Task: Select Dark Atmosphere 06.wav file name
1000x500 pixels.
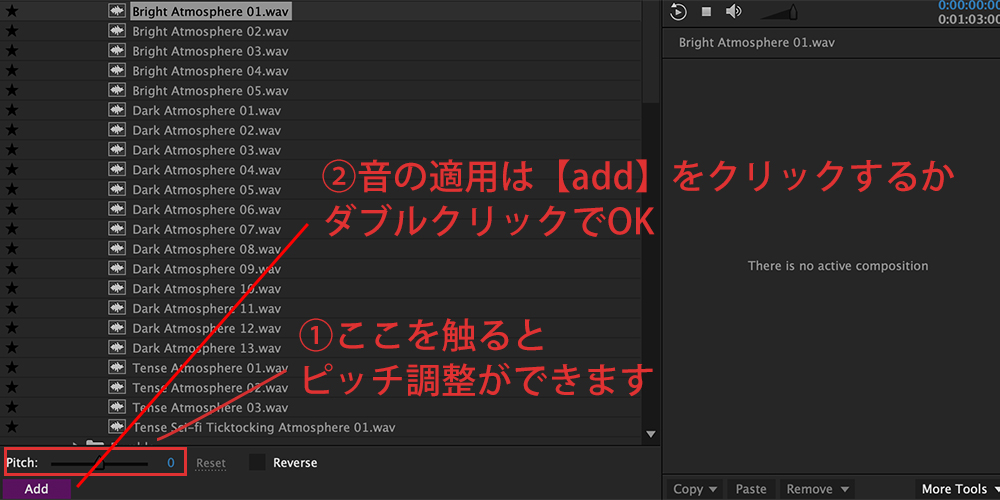Action: coord(207,209)
